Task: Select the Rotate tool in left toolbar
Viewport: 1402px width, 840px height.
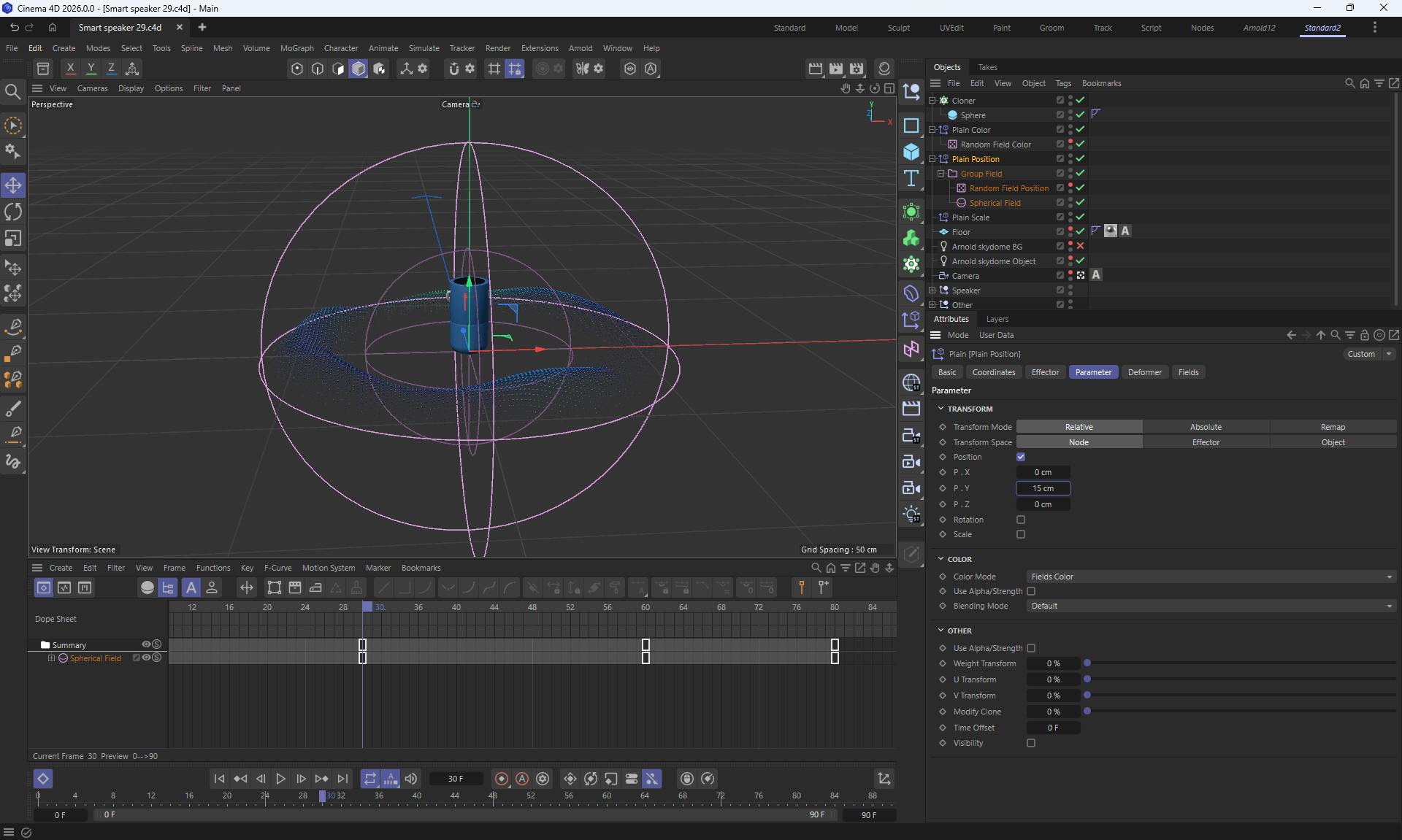Action: pos(13,212)
